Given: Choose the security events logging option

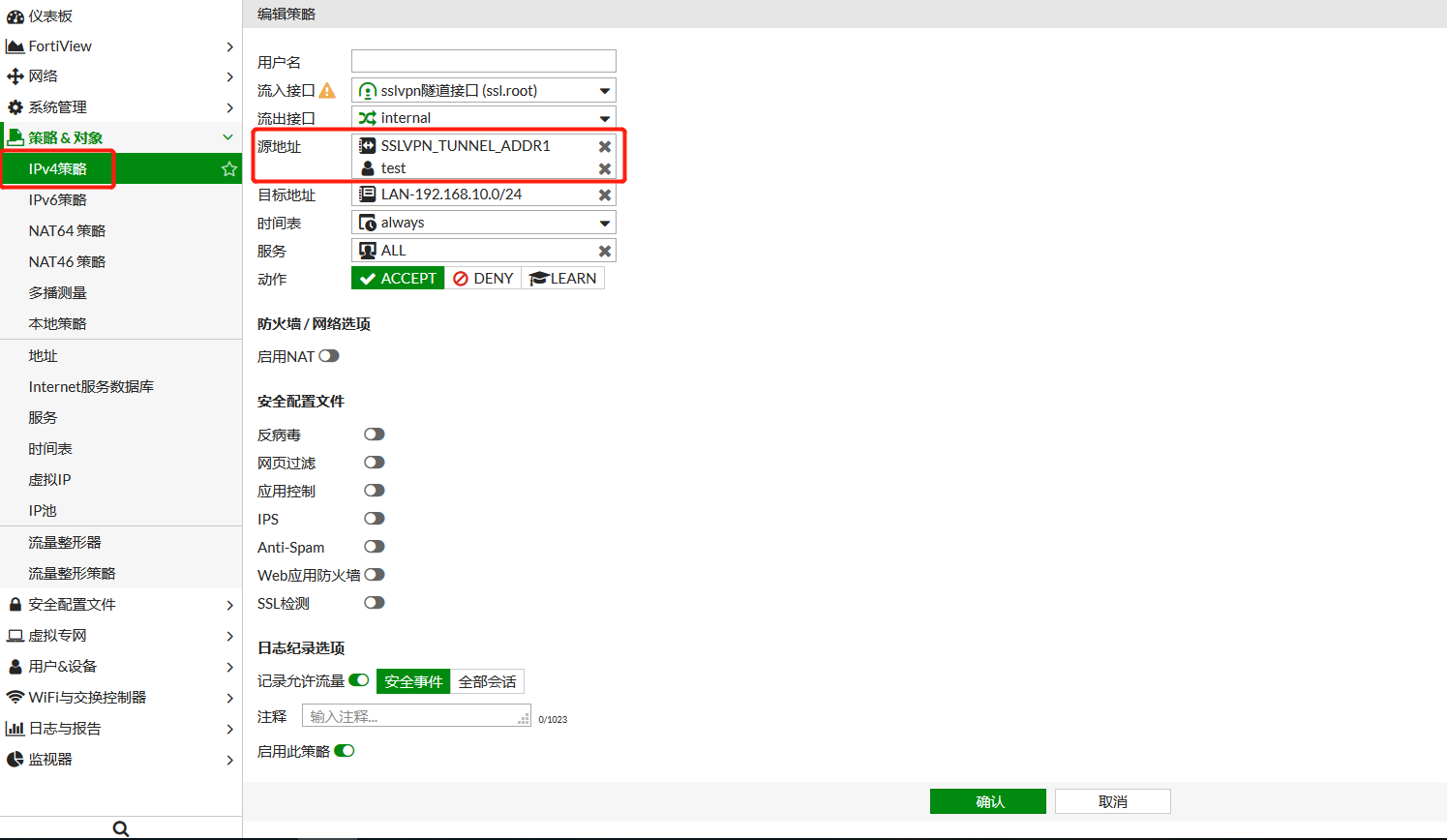Looking at the screenshot, I should click(x=413, y=681).
